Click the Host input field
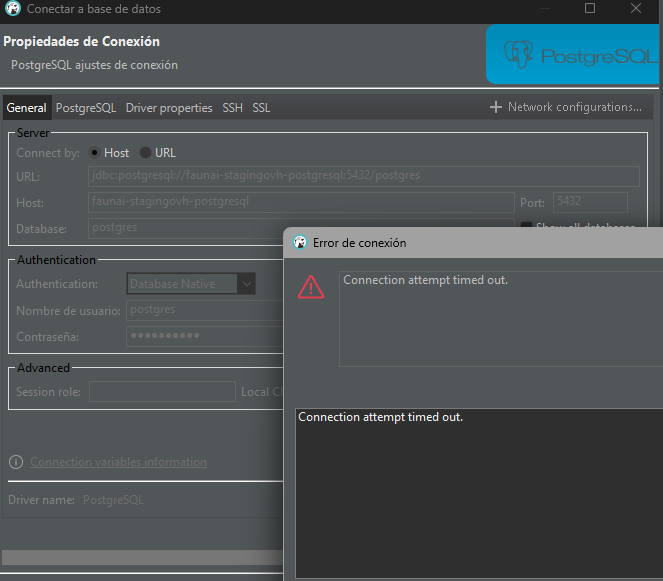The image size is (663, 581). 300,202
